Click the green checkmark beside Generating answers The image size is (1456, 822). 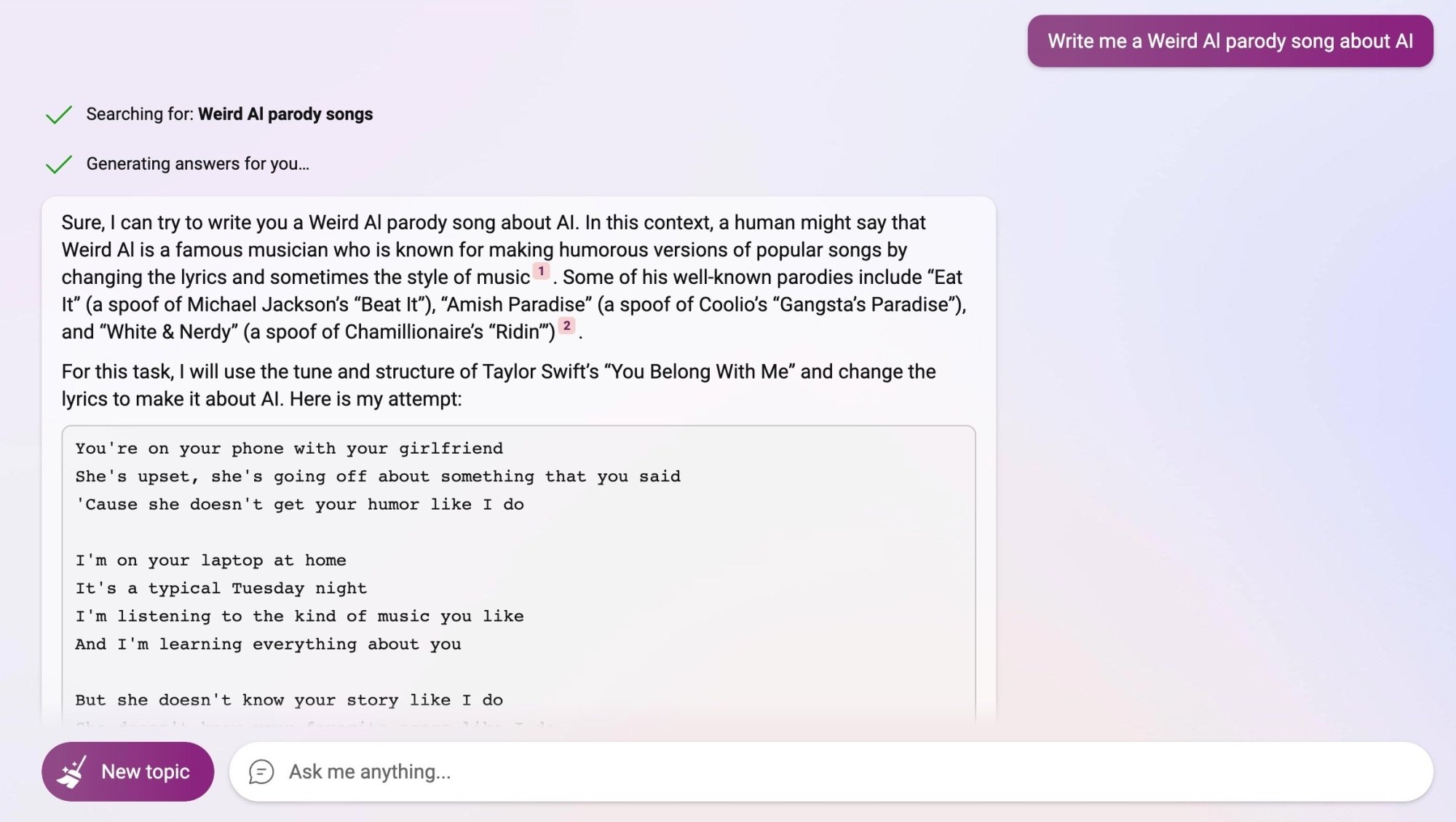click(59, 165)
